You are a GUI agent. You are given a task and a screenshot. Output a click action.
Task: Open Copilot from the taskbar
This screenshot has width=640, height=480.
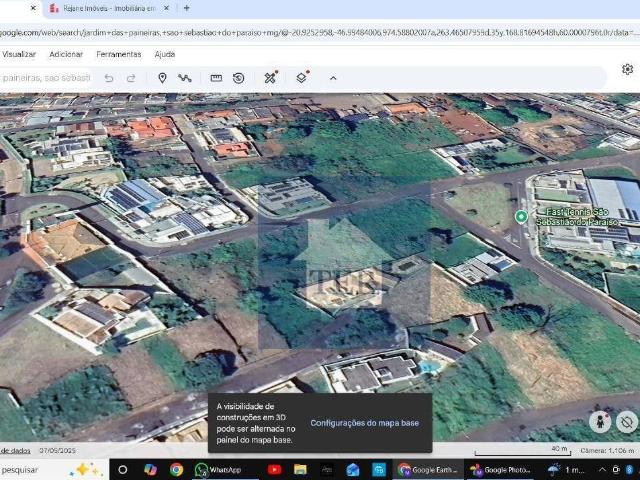tap(150, 470)
